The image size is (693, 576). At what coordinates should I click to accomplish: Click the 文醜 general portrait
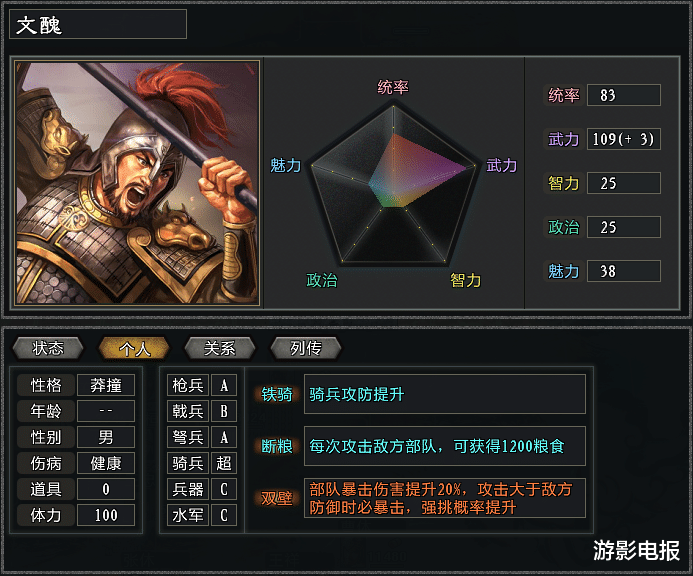point(137,182)
